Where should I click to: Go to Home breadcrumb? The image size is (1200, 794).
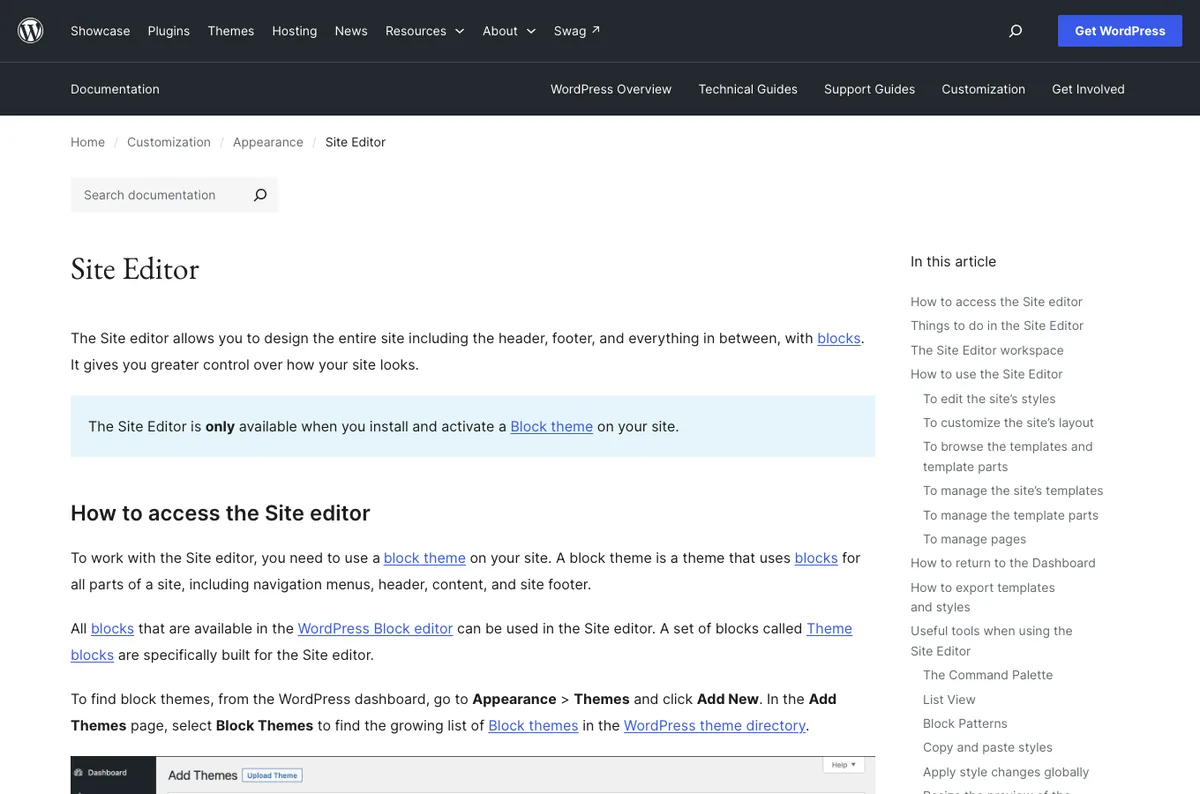[88, 142]
